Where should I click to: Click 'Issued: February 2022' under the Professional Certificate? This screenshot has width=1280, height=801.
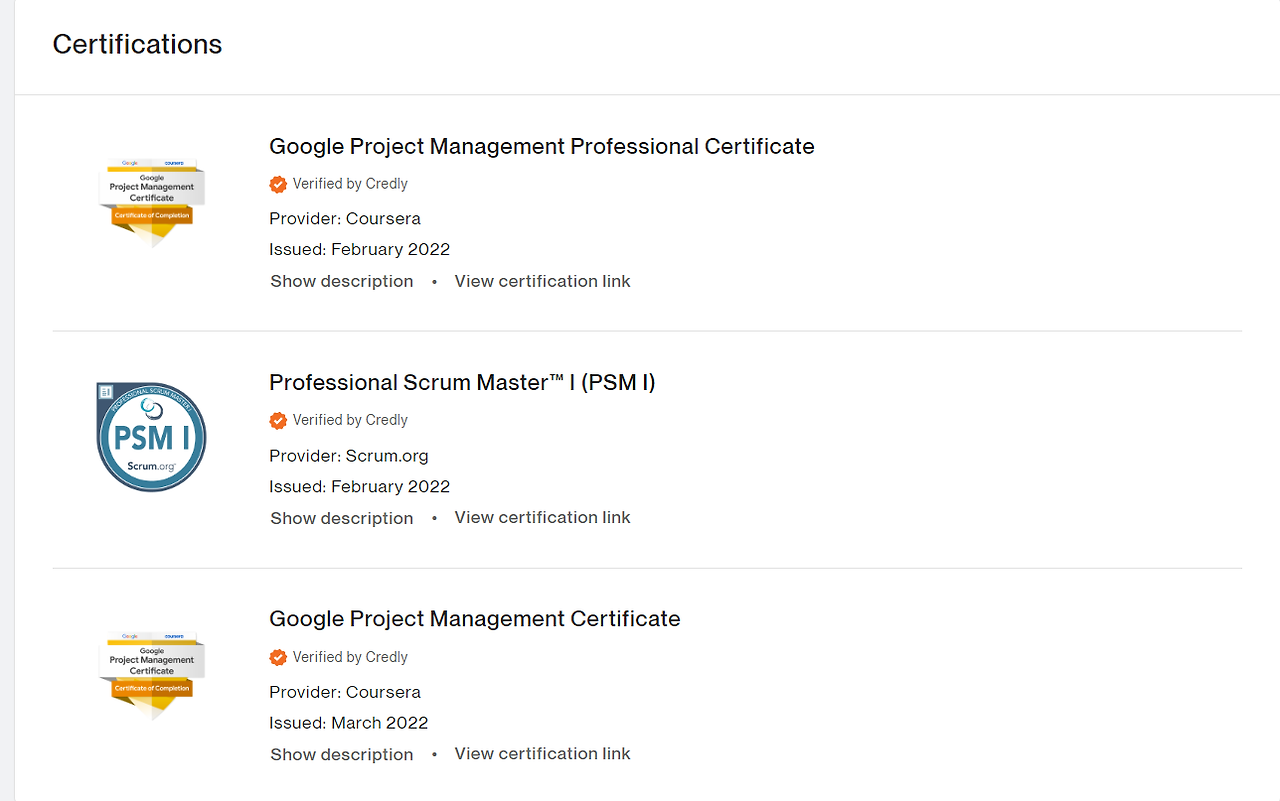pyautogui.click(x=360, y=249)
